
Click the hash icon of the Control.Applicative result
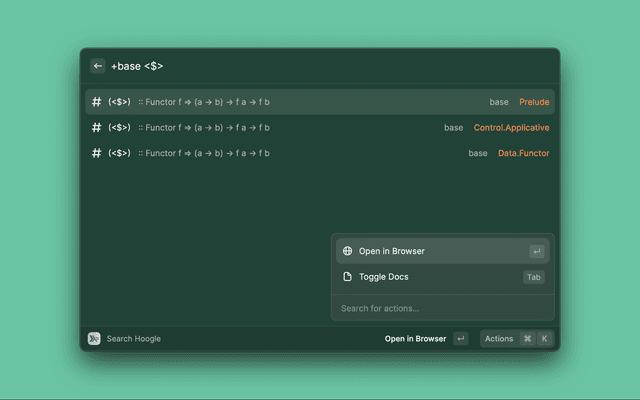point(97,128)
